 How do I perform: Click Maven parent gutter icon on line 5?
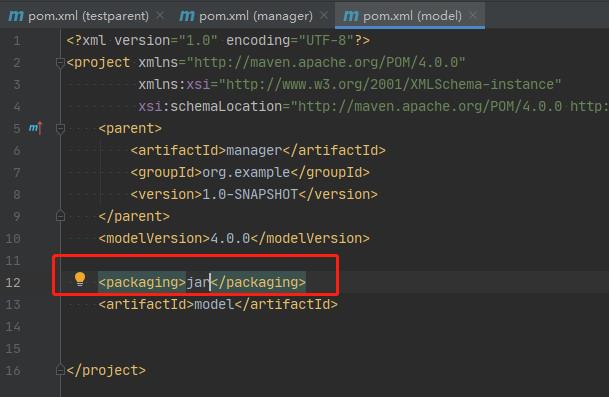pos(35,127)
